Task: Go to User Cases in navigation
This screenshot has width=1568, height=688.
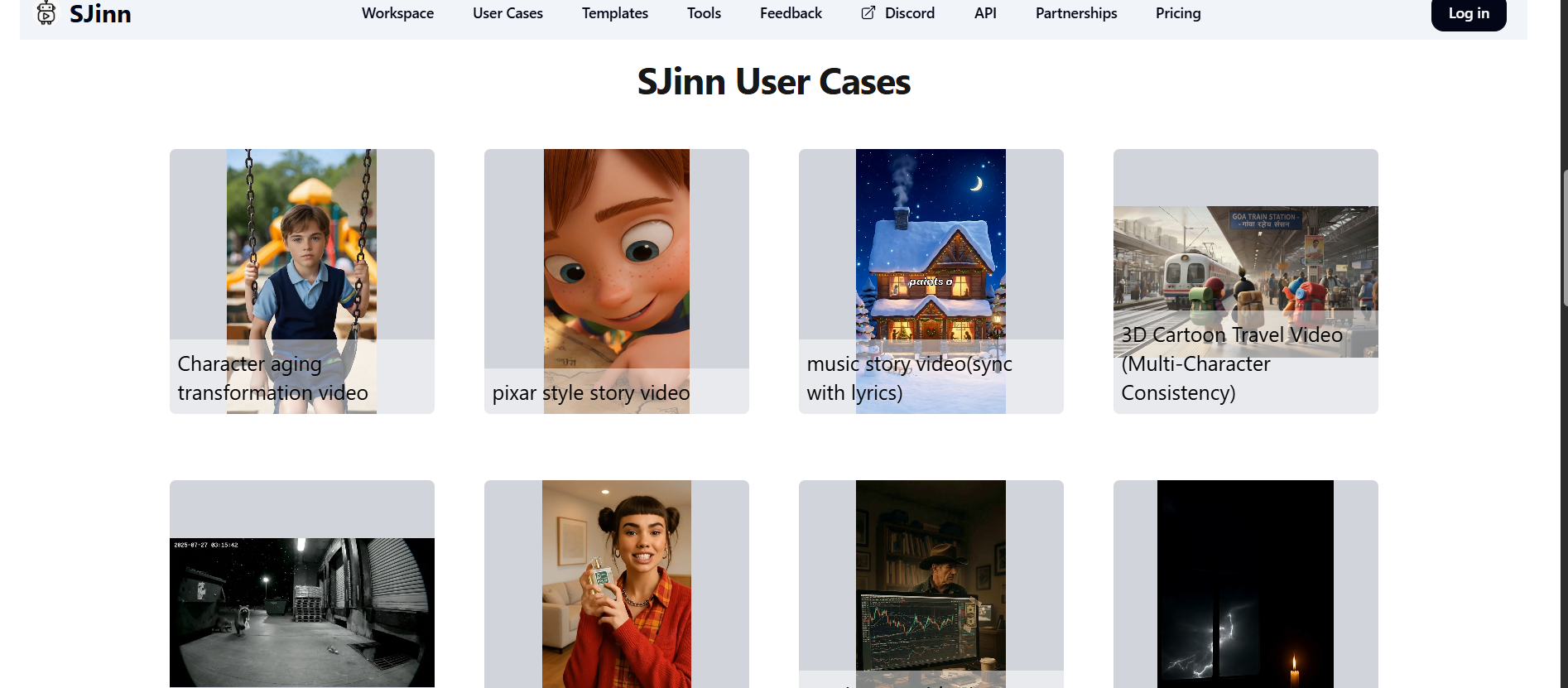Action: (507, 13)
